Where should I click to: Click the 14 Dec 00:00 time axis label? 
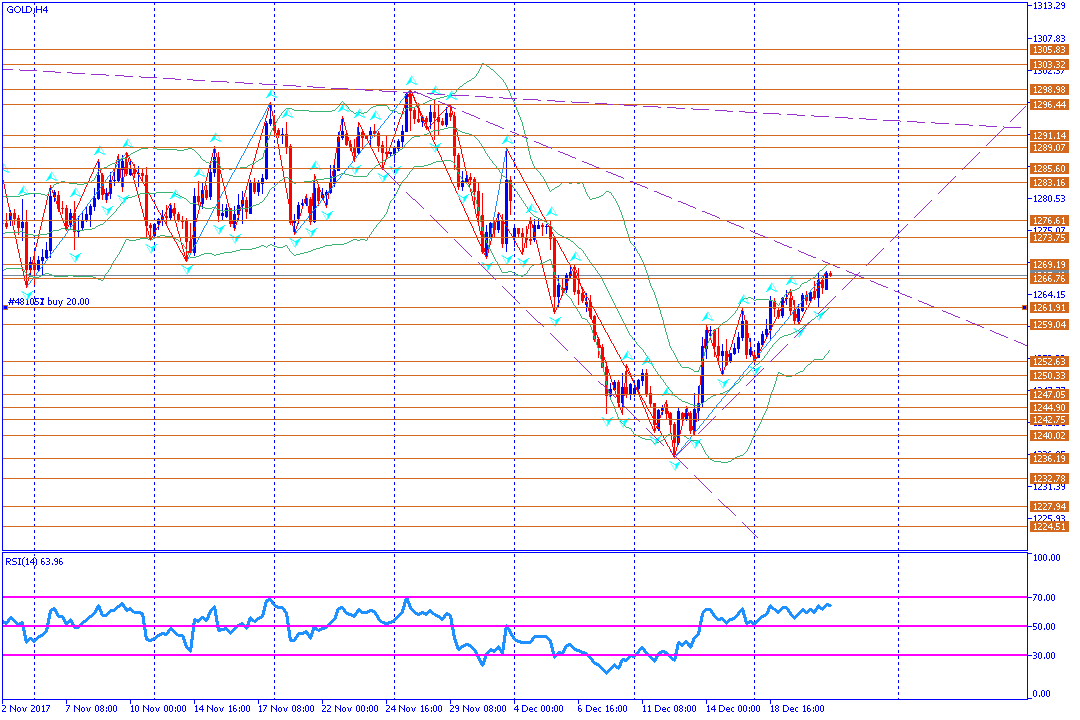pyautogui.click(x=733, y=708)
